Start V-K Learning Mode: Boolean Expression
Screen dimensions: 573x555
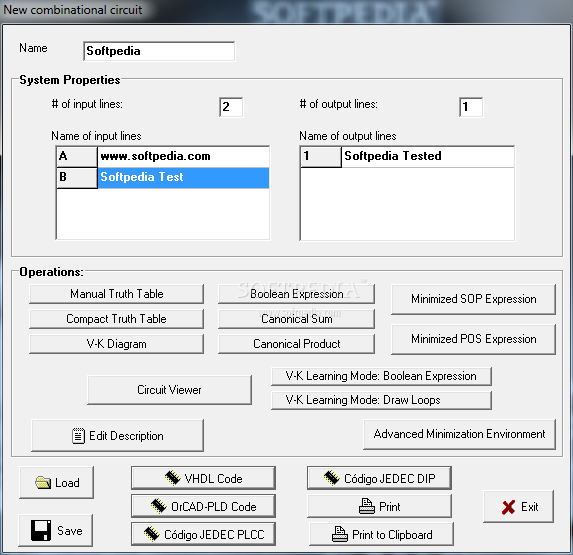(x=381, y=376)
